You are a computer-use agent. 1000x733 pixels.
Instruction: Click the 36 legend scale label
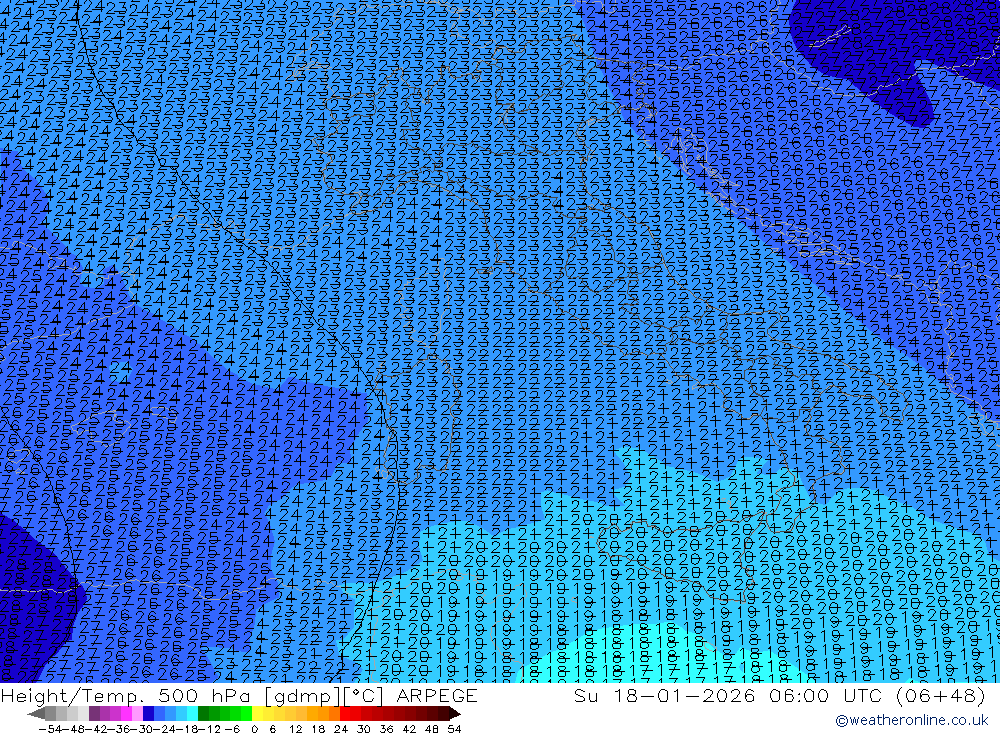click(x=386, y=729)
